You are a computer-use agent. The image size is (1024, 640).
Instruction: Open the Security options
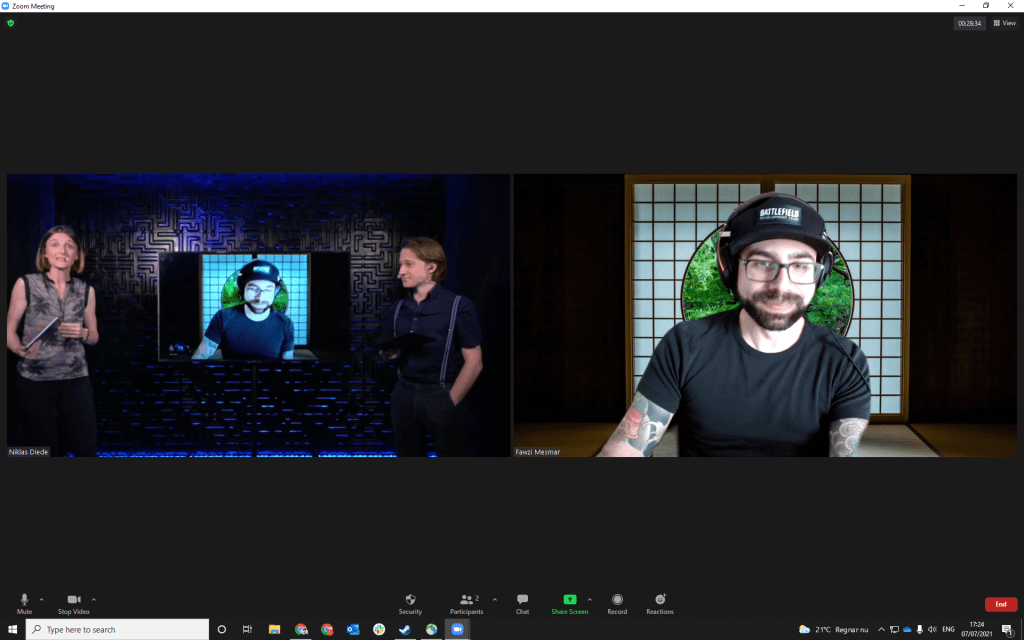pos(410,601)
